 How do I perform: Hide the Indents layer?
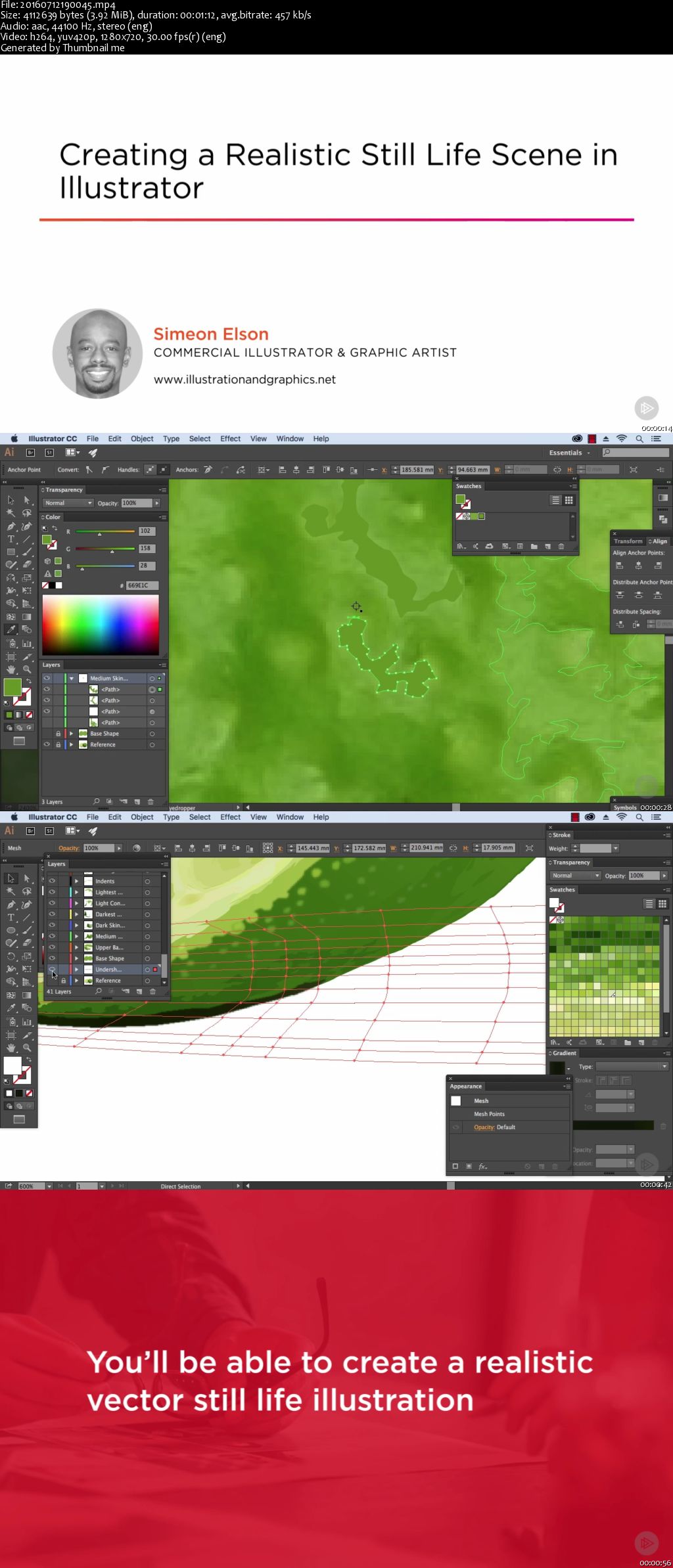(x=52, y=882)
